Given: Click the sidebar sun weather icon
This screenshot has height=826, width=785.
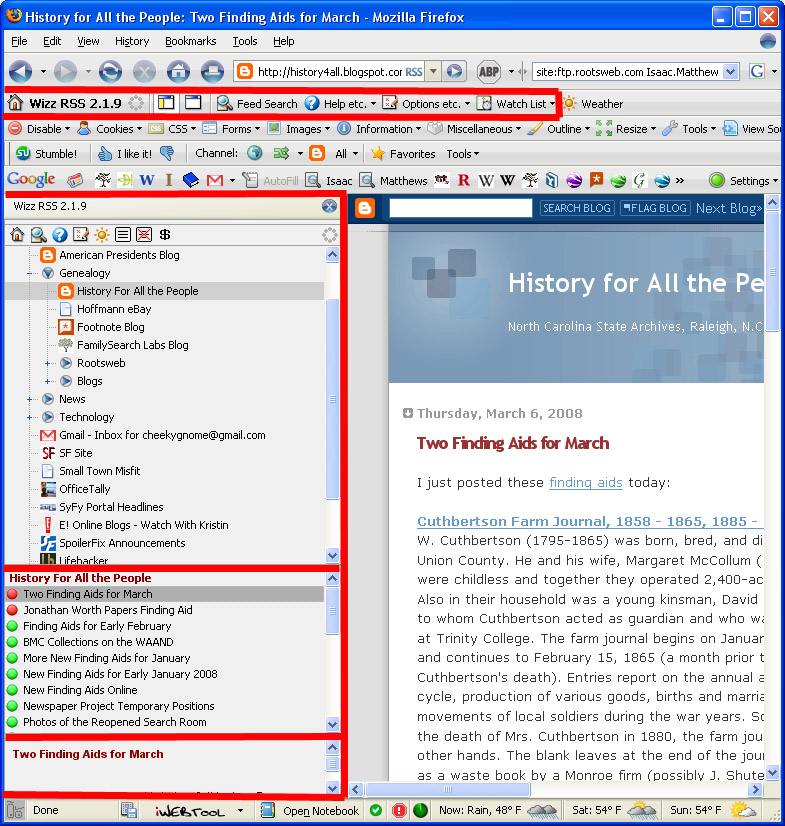Looking at the screenshot, I should pos(102,234).
